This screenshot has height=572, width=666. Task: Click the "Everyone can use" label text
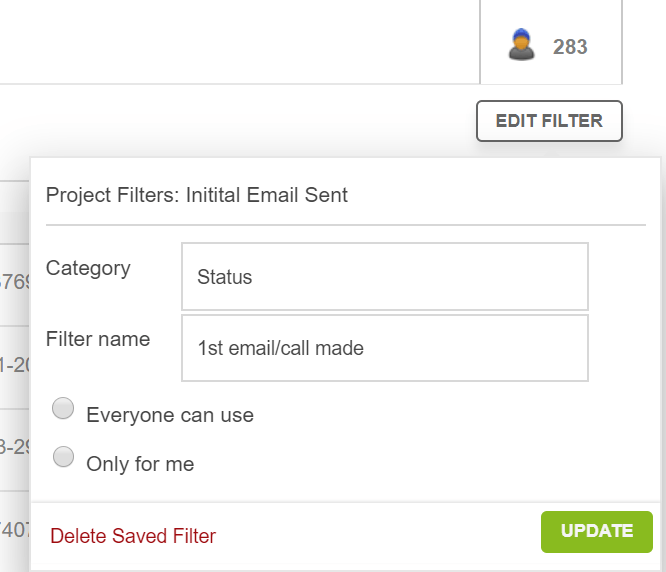pyautogui.click(x=170, y=415)
